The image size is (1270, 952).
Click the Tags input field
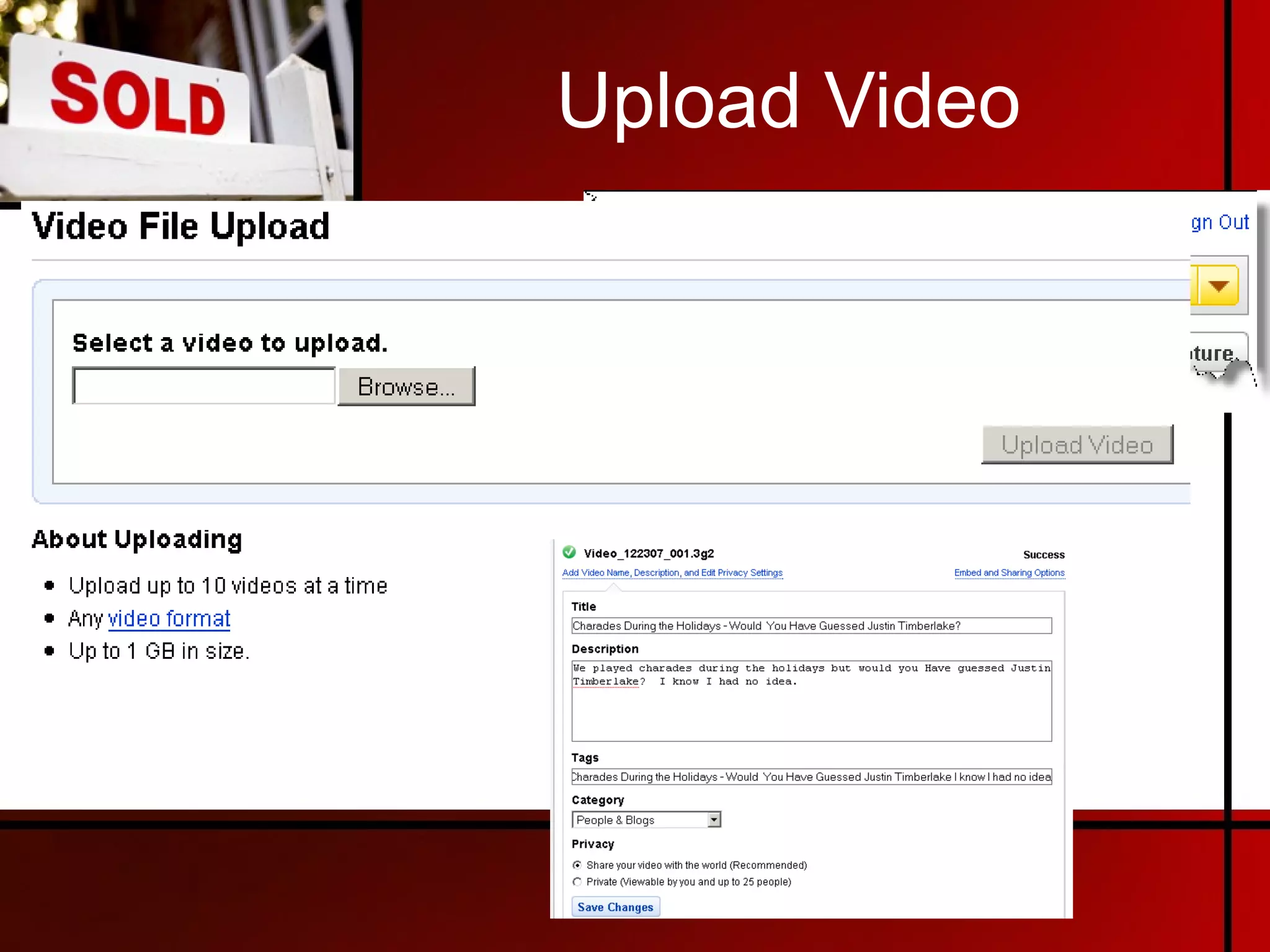click(812, 777)
